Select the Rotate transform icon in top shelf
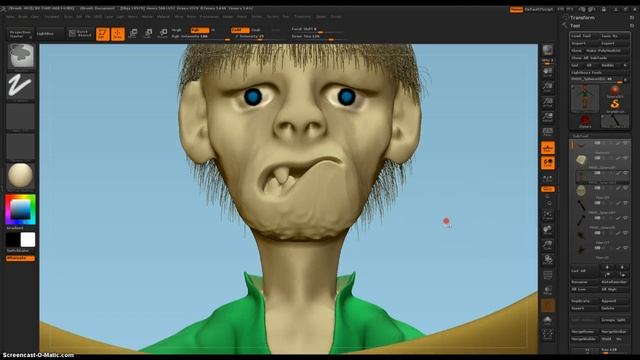 pos(162,33)
